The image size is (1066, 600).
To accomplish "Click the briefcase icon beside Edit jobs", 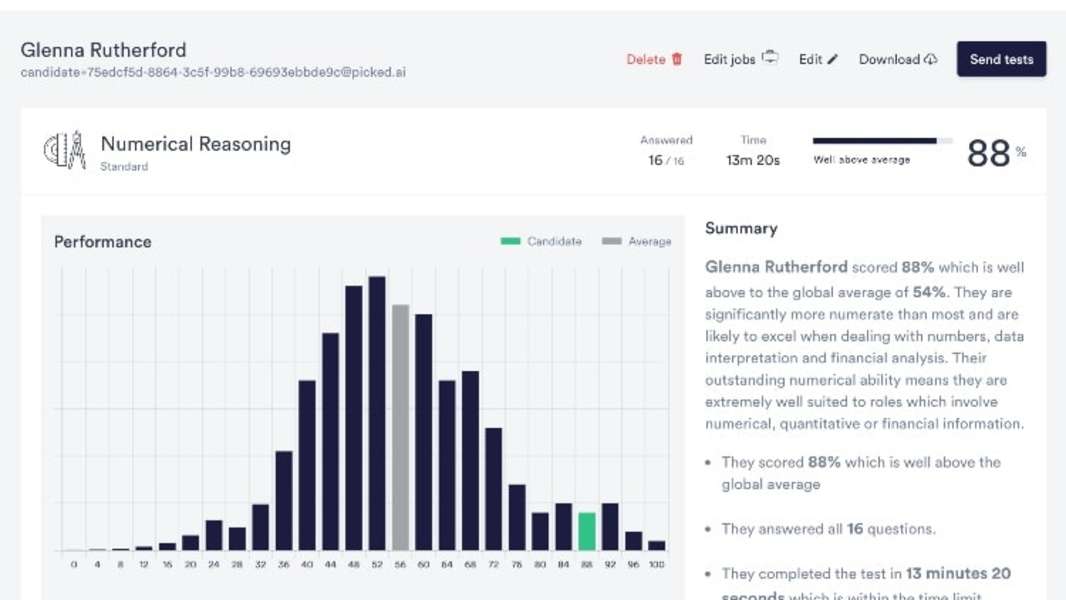I will click(770, 58).
